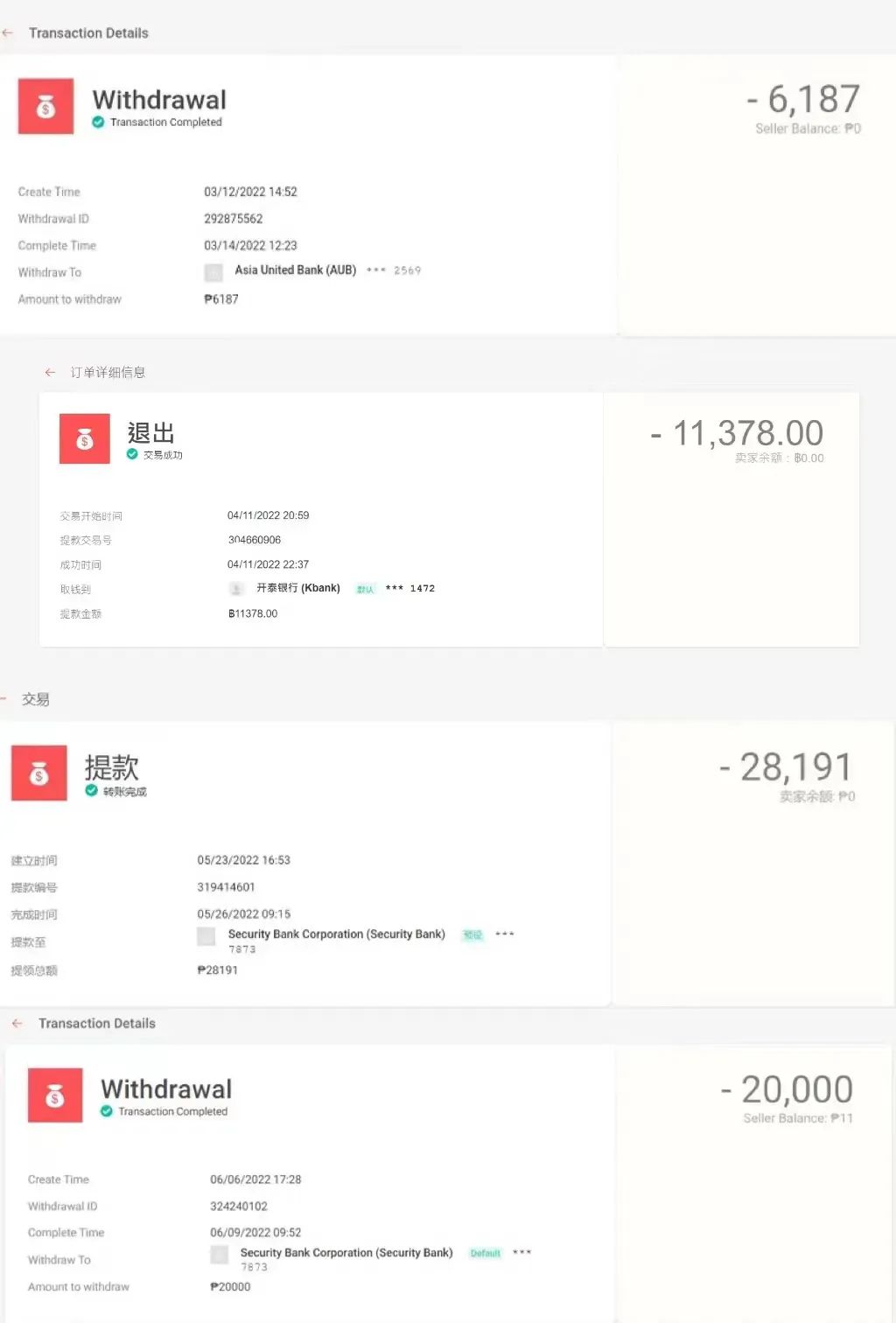Expand the masked number on the 20,000 card
This screenshot has height=1323, width=896.
(x=521, y=1253)
